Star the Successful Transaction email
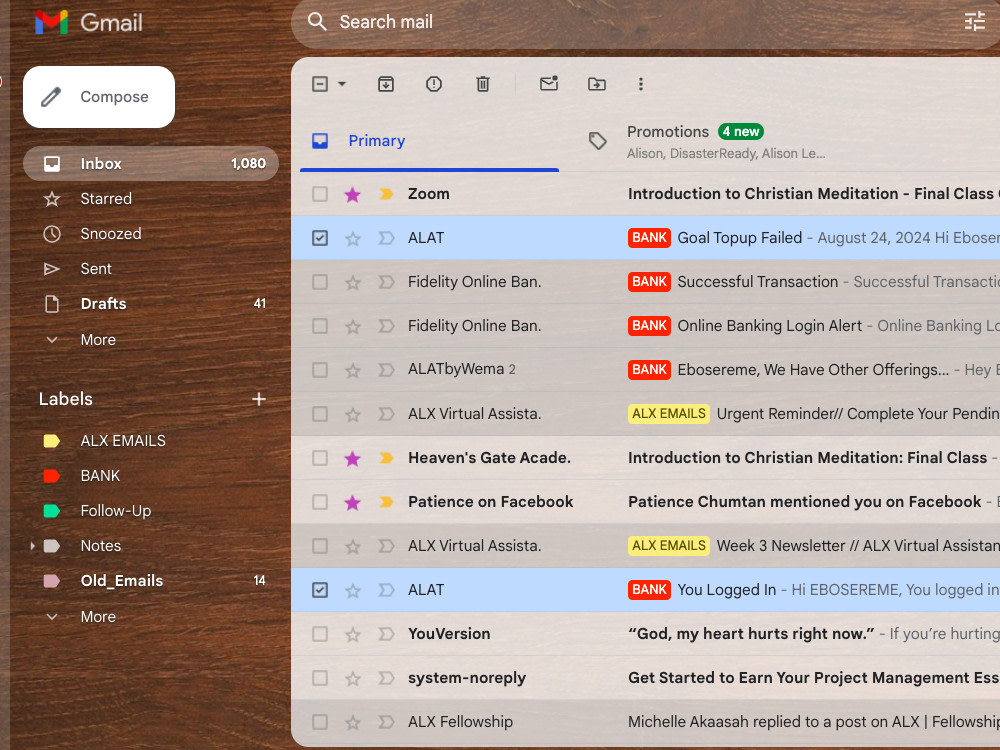This screenshot has height=750, width=1000. click(x=353, y=283)
